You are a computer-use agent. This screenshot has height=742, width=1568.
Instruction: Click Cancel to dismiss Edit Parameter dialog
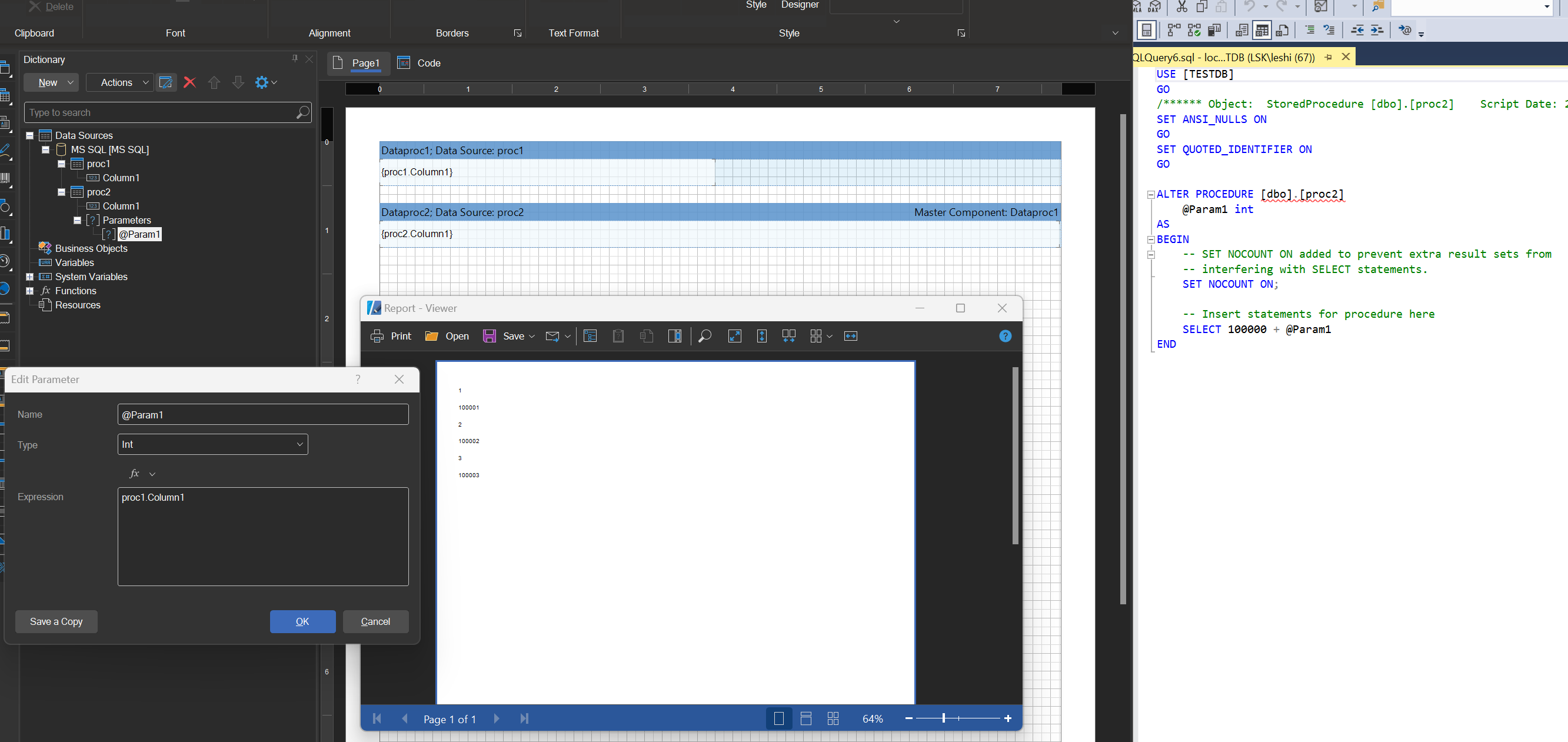375,622
